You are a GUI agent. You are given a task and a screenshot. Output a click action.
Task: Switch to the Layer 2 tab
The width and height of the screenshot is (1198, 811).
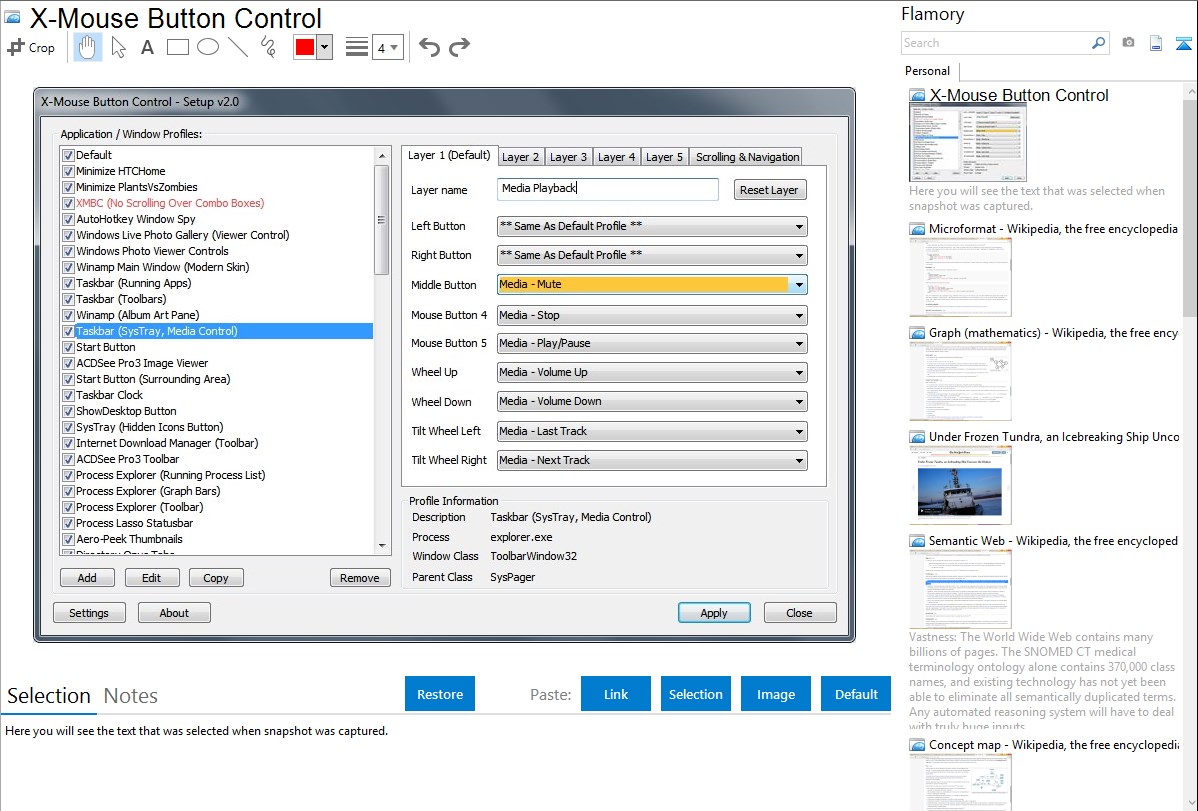coord(520,157)
